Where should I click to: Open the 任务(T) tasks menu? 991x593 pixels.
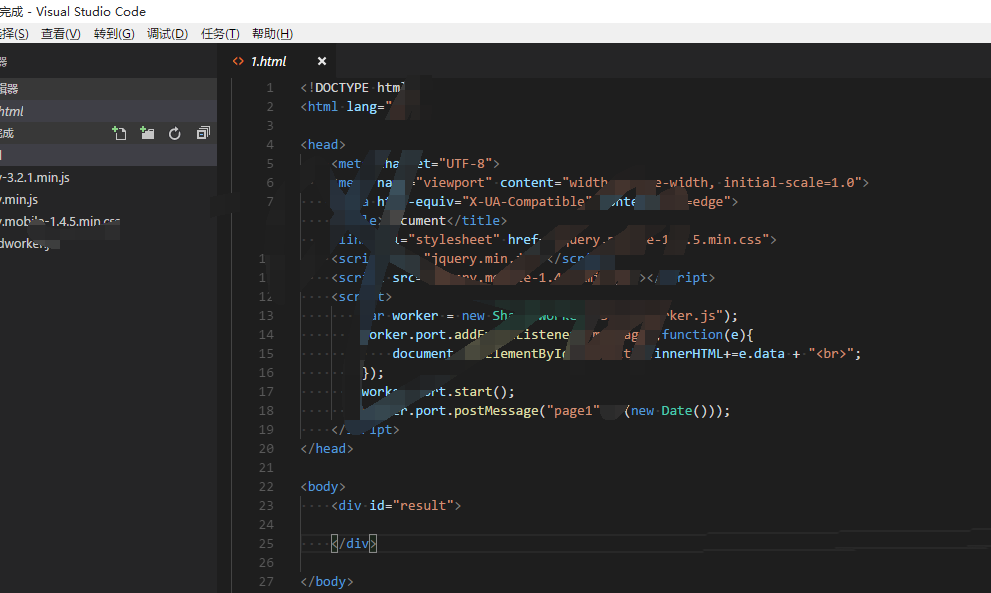tap(219, 33)
